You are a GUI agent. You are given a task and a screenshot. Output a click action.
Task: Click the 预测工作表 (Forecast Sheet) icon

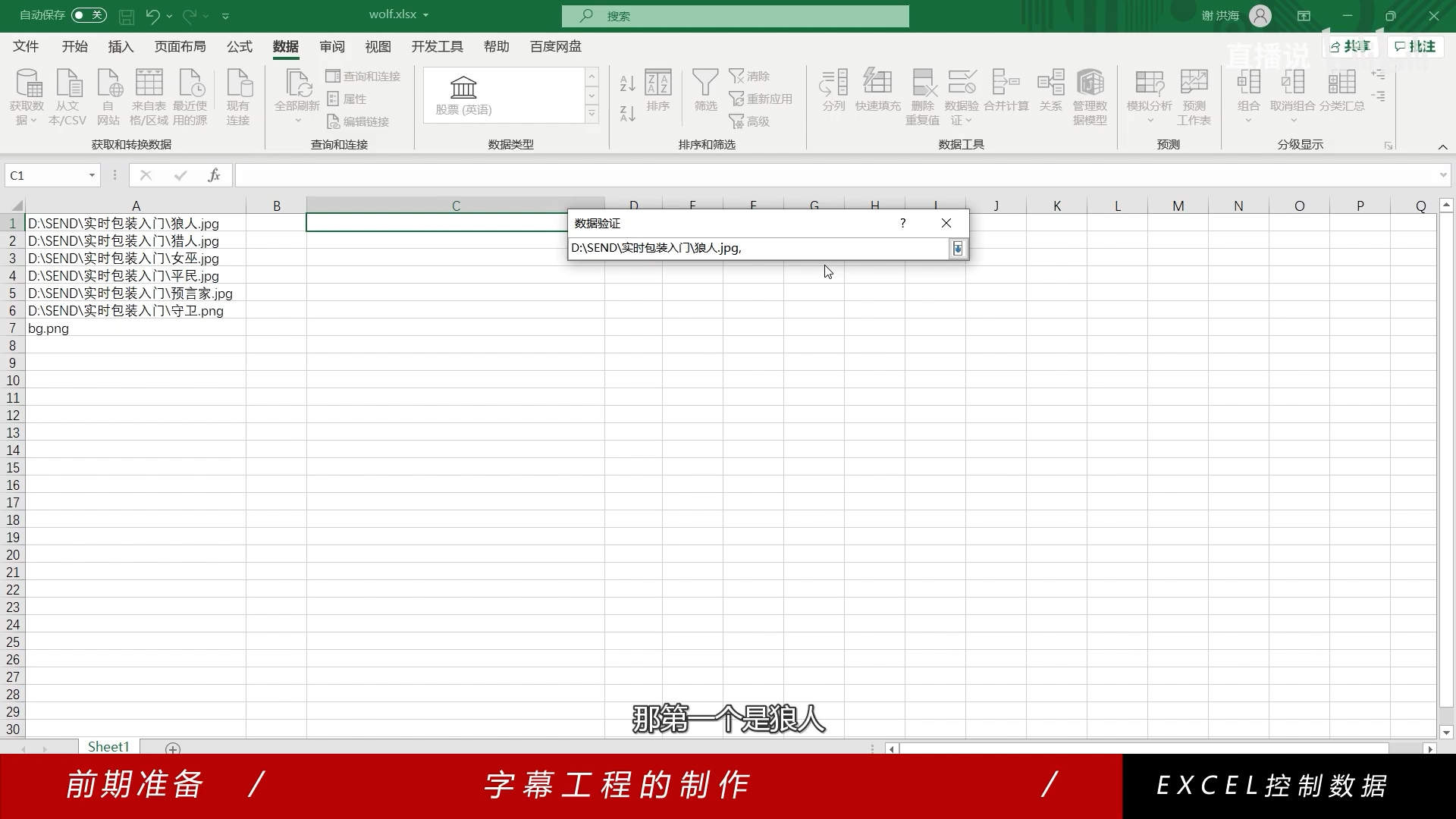[1194, 95]
